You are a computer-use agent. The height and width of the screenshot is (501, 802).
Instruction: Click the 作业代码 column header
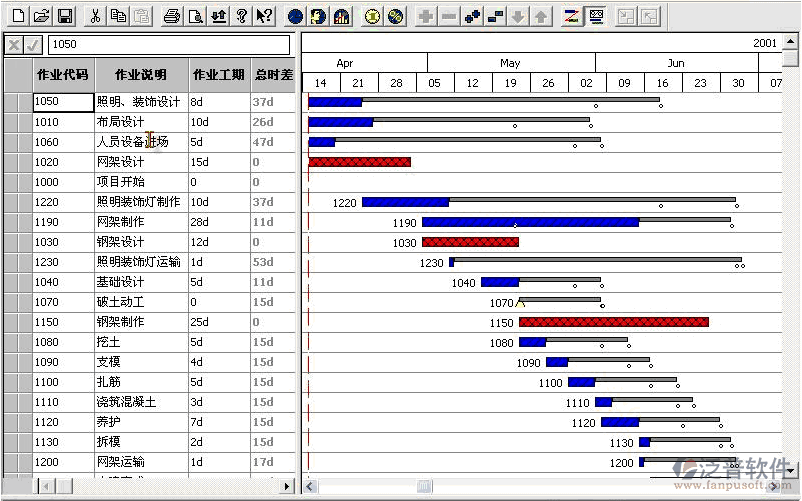(61, 75)
